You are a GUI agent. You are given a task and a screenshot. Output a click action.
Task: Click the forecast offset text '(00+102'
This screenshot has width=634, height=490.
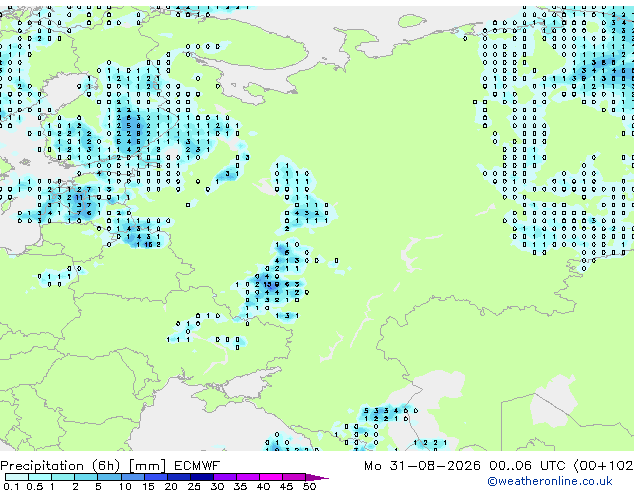pos(603,466)
